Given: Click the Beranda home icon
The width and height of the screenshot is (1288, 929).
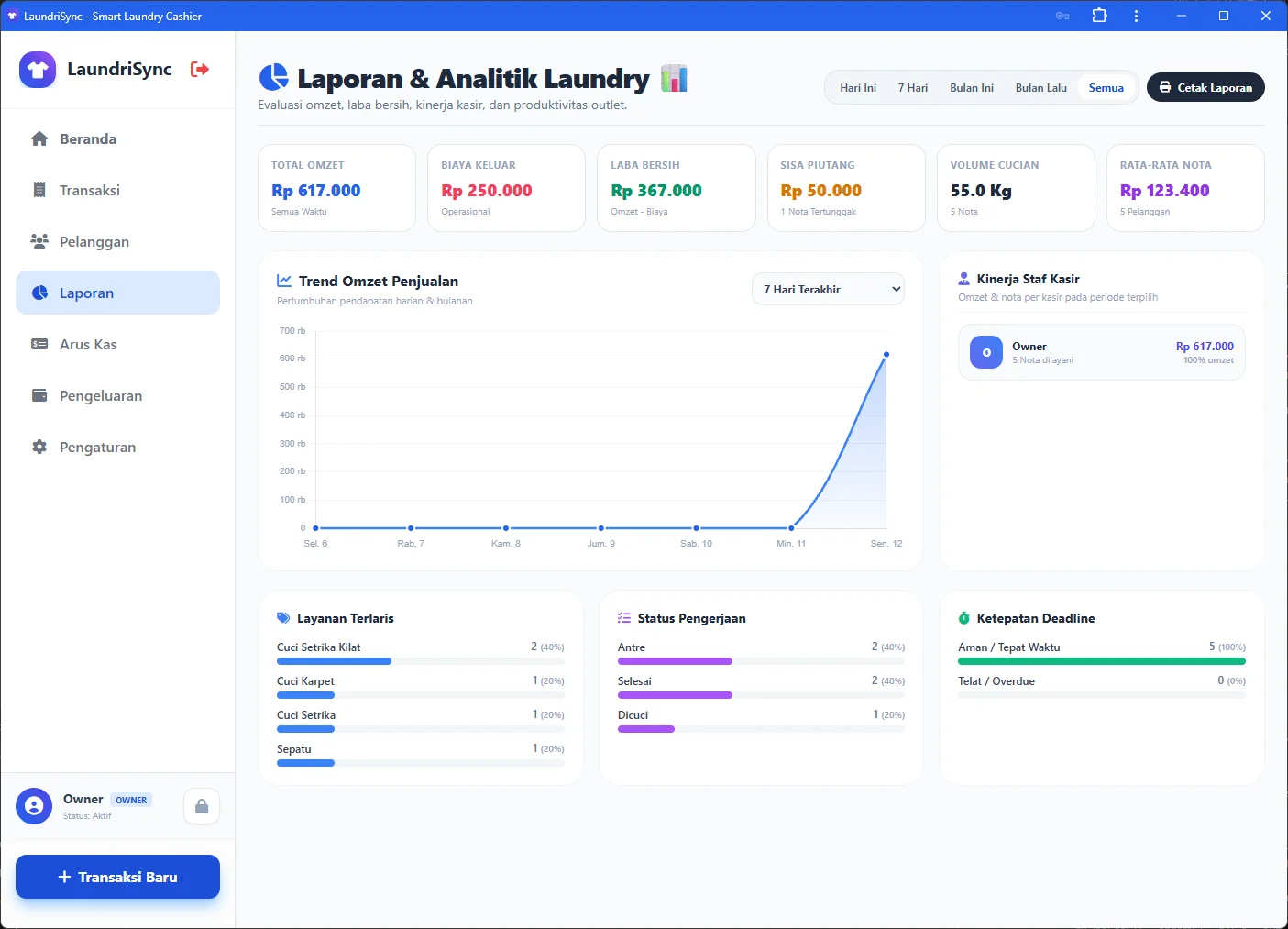Looking at the screenshot, I should click(x=39, y=139).
